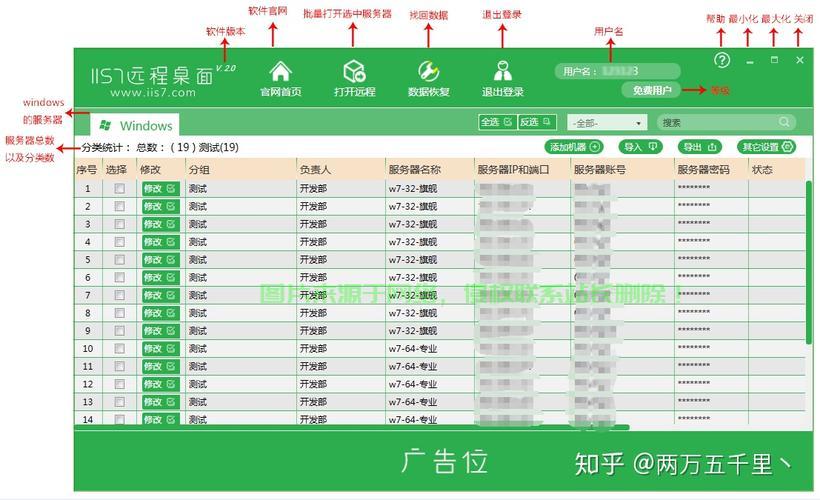This screenshot has width=820, height=500.
Task: Open www.iis7.com logo link
Action: click(153, 93)
